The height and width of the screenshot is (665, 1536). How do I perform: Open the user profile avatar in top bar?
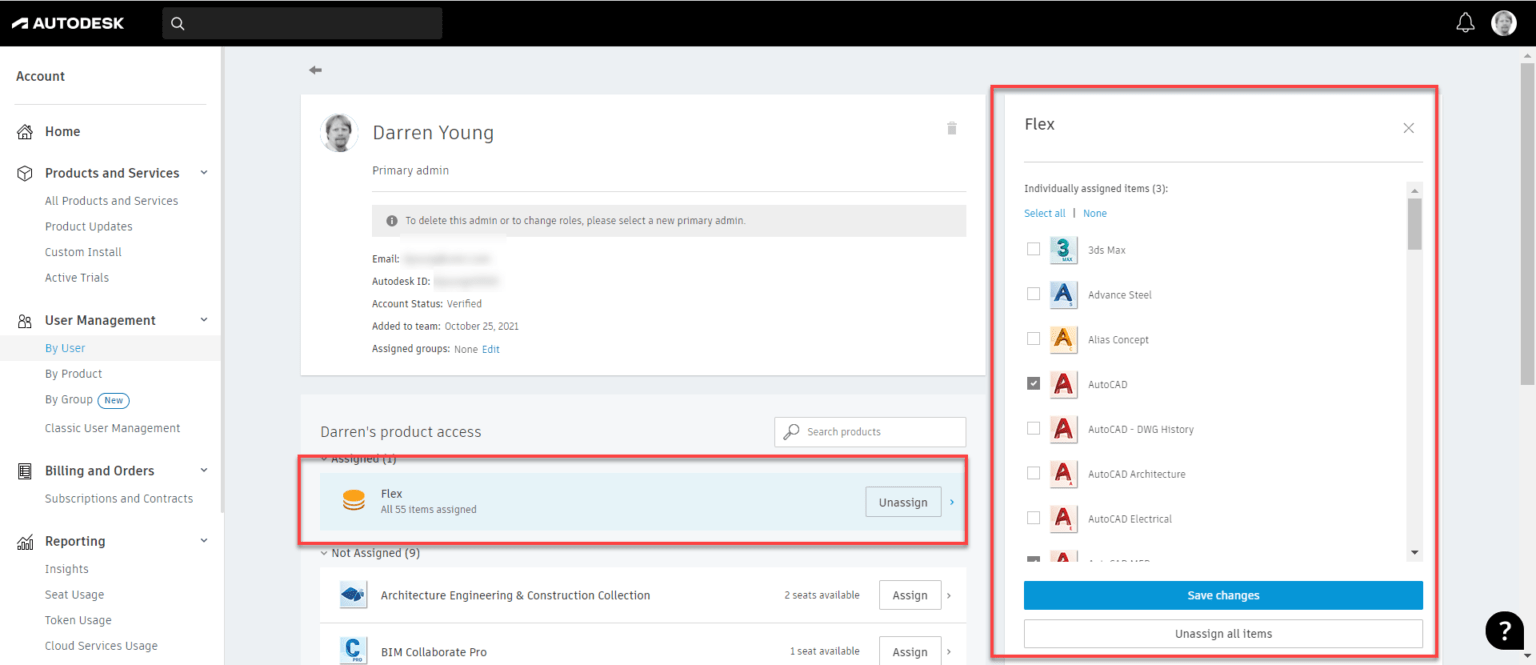coord(1504,23)
